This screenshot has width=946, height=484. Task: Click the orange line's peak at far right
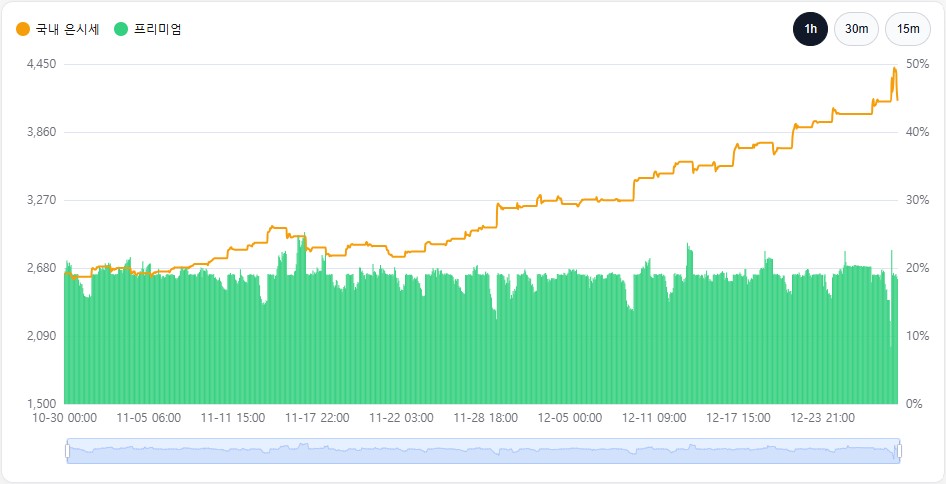pos(894,68)
